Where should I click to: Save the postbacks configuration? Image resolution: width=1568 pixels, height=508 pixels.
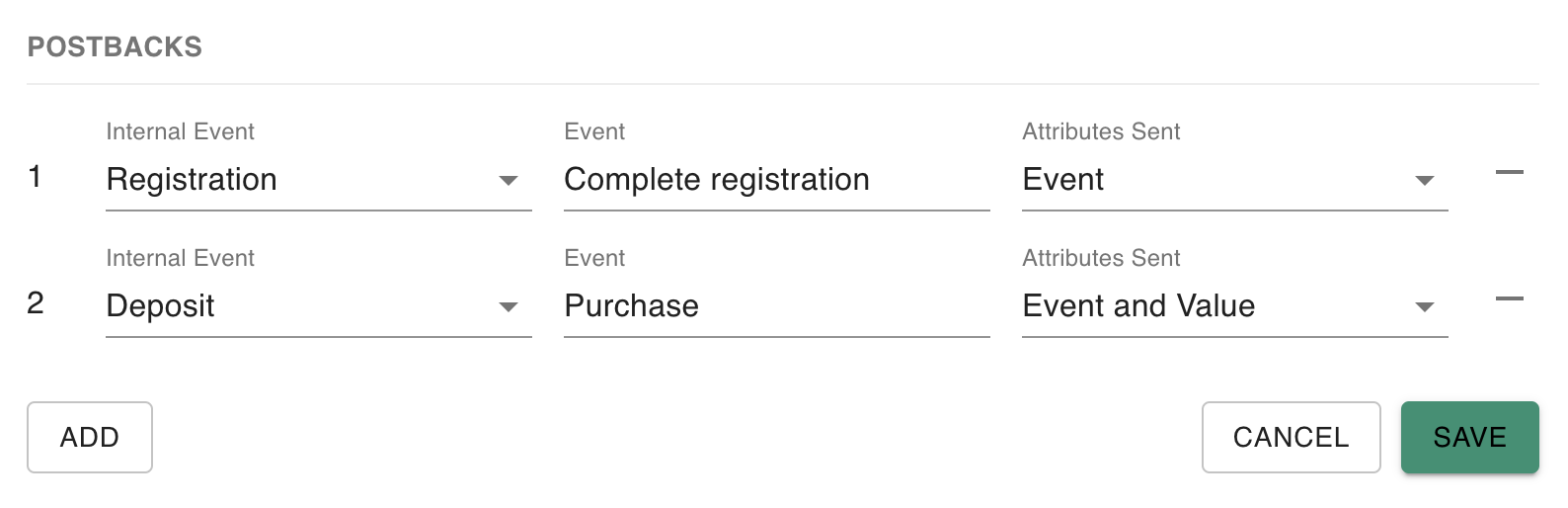pyautogui.click(x=1469, y=437)
